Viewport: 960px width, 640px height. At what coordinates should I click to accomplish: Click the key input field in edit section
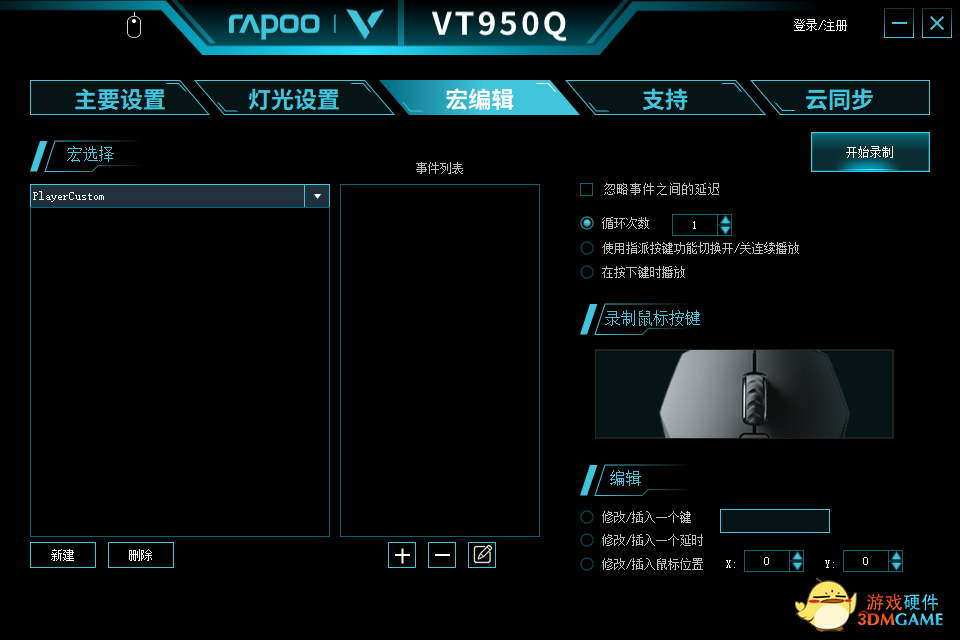[774, 521]
